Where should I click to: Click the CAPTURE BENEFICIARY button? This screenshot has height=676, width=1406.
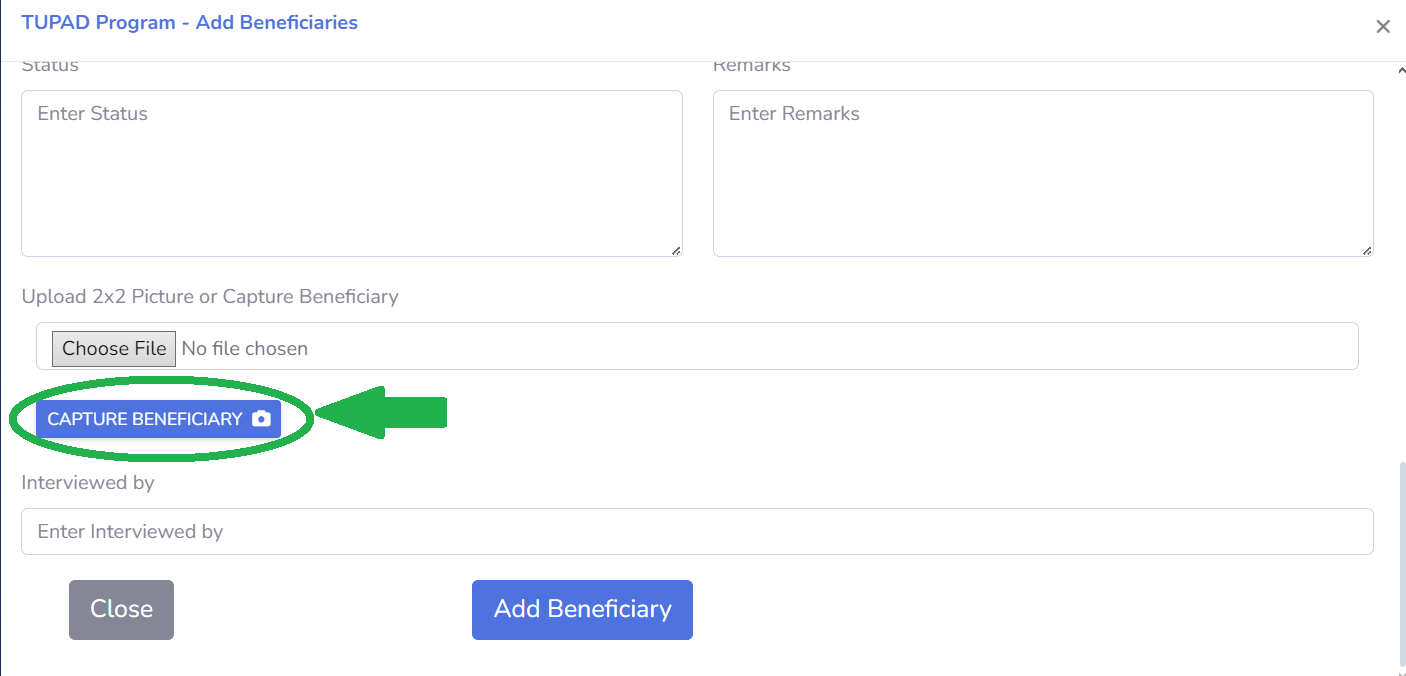tap(159, 419)
